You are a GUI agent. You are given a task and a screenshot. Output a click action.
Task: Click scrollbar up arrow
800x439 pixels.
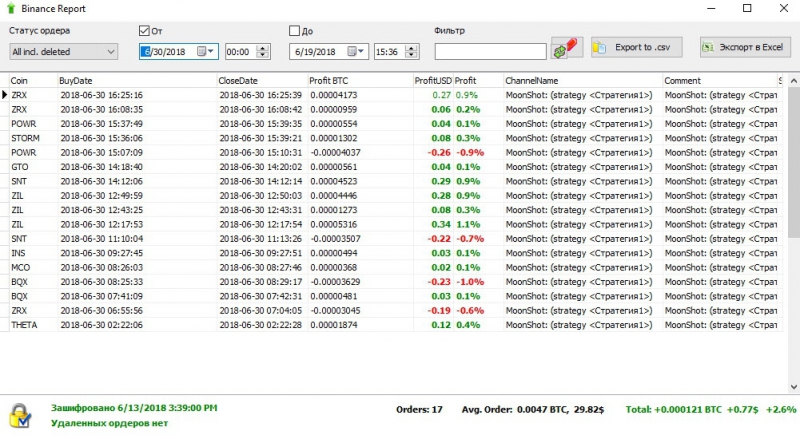pyautogui.click(x=793, y=81)
